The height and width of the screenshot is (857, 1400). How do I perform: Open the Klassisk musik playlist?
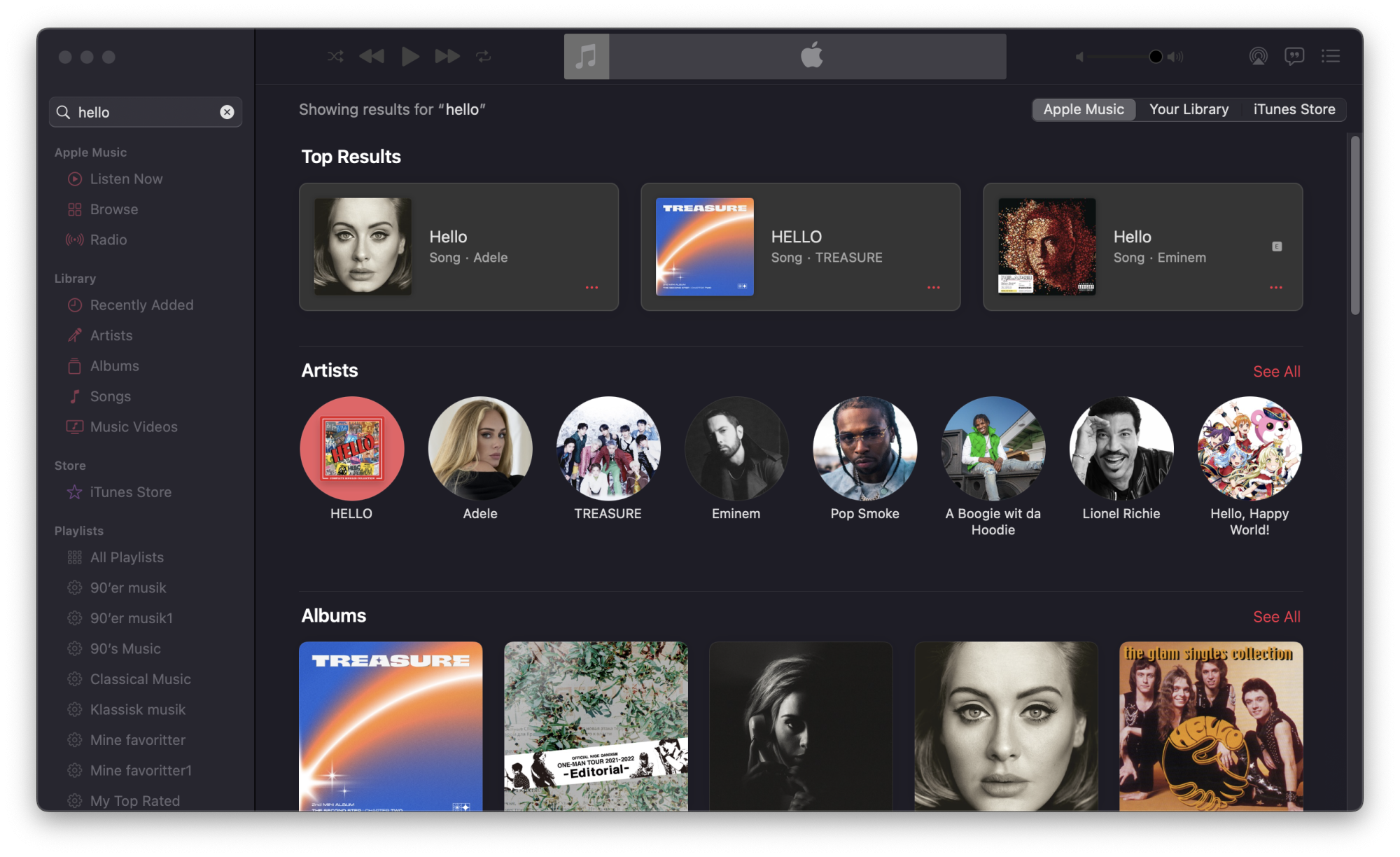coord(138,709)
